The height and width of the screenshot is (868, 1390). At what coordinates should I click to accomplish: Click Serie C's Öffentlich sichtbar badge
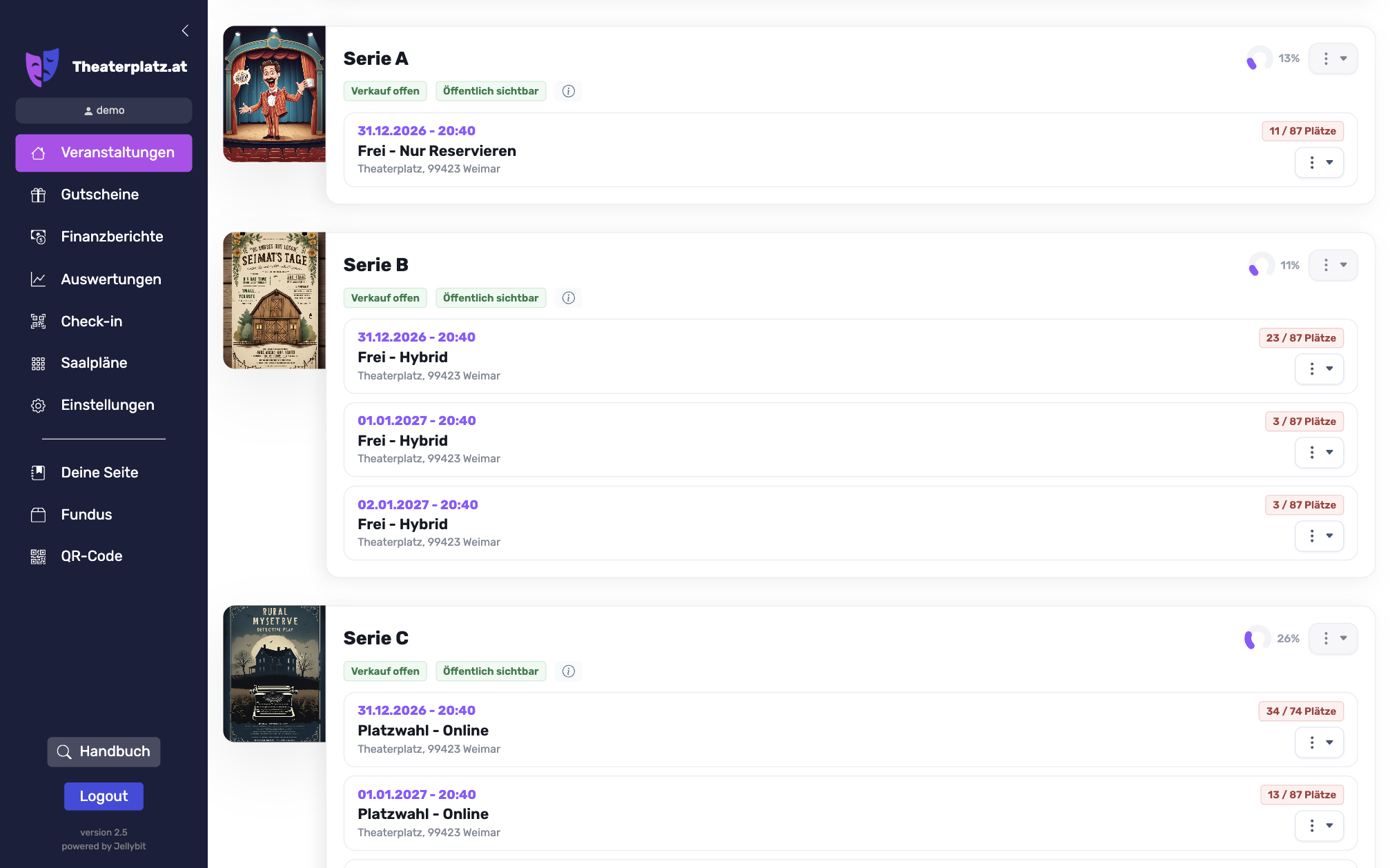pyautogui.click(x=491, y=671)
